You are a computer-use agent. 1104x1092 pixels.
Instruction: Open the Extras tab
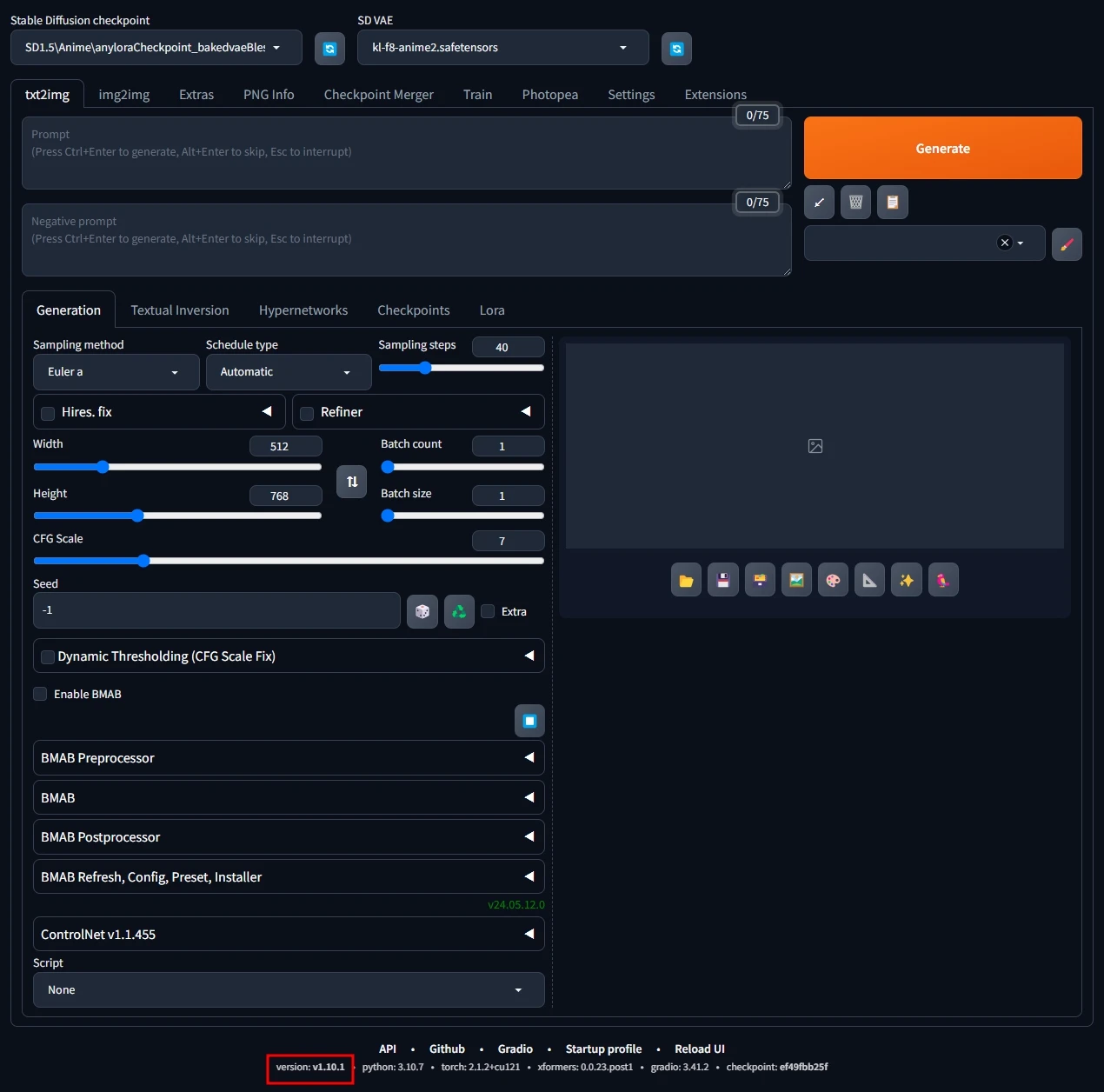[196, 94]
